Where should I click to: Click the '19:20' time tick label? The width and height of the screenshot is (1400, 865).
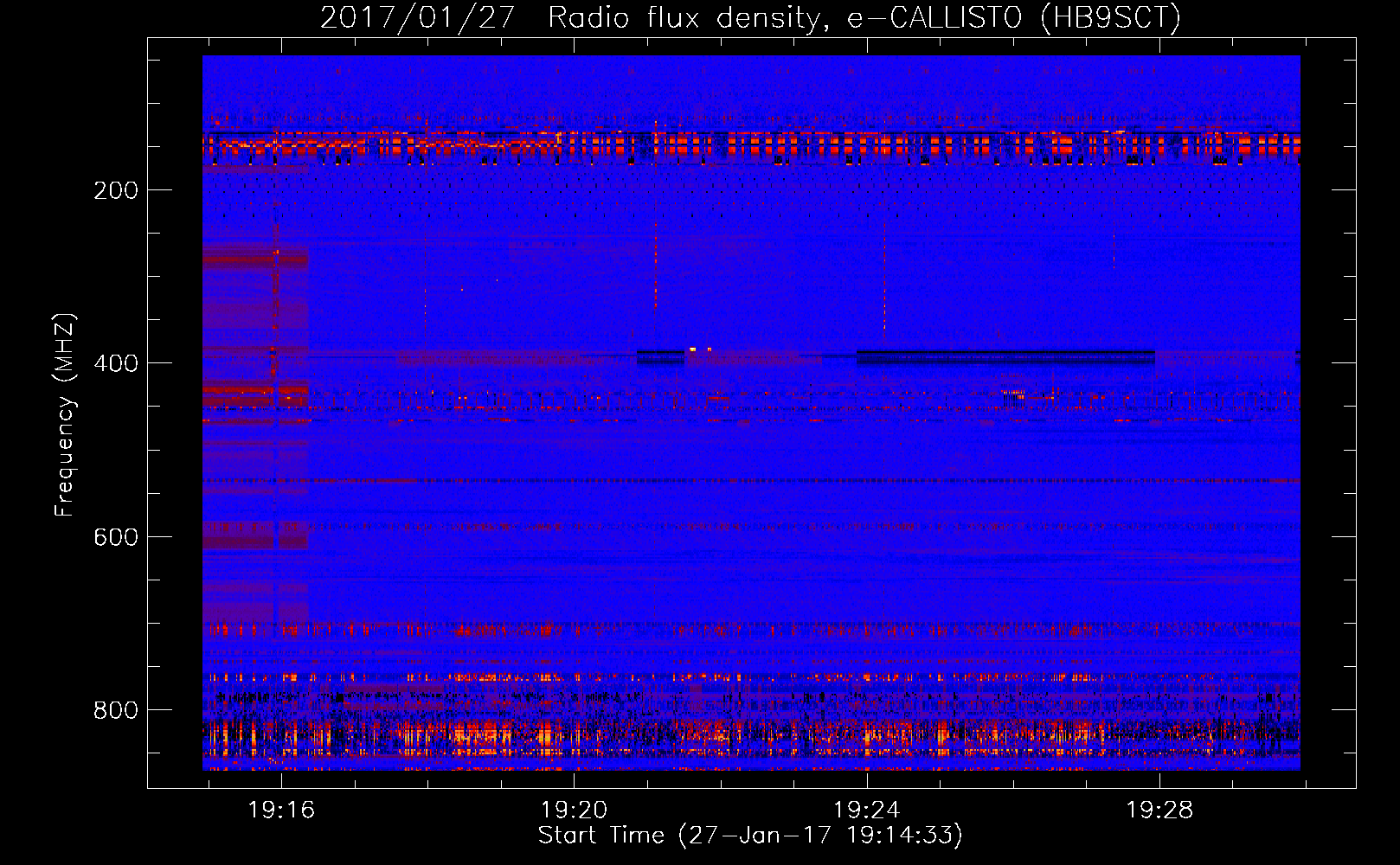(x=574, y=811)
